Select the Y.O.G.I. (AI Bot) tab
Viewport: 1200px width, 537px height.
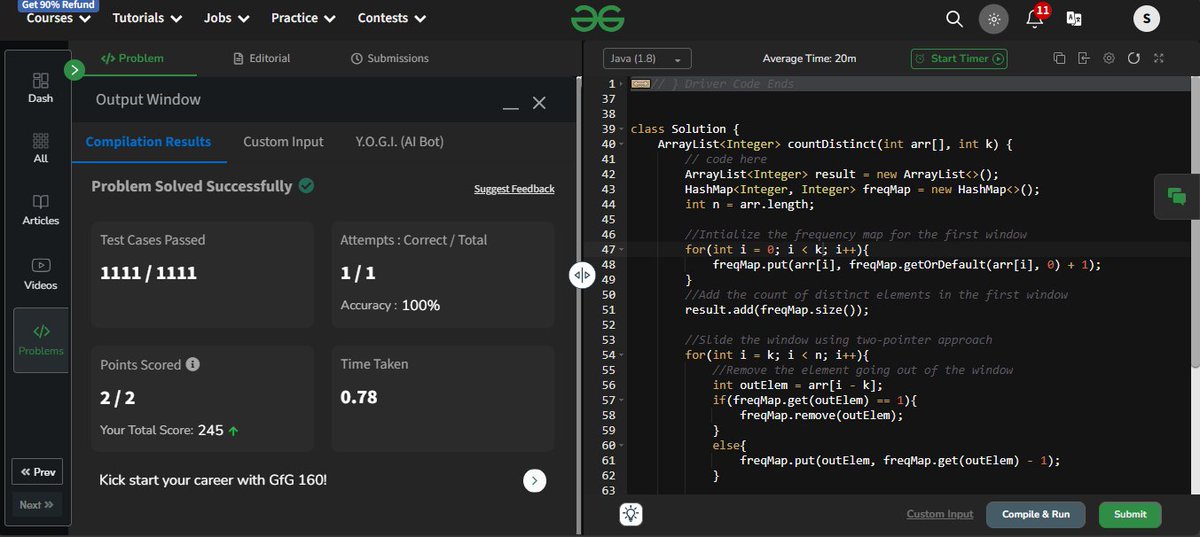(399, 142)
